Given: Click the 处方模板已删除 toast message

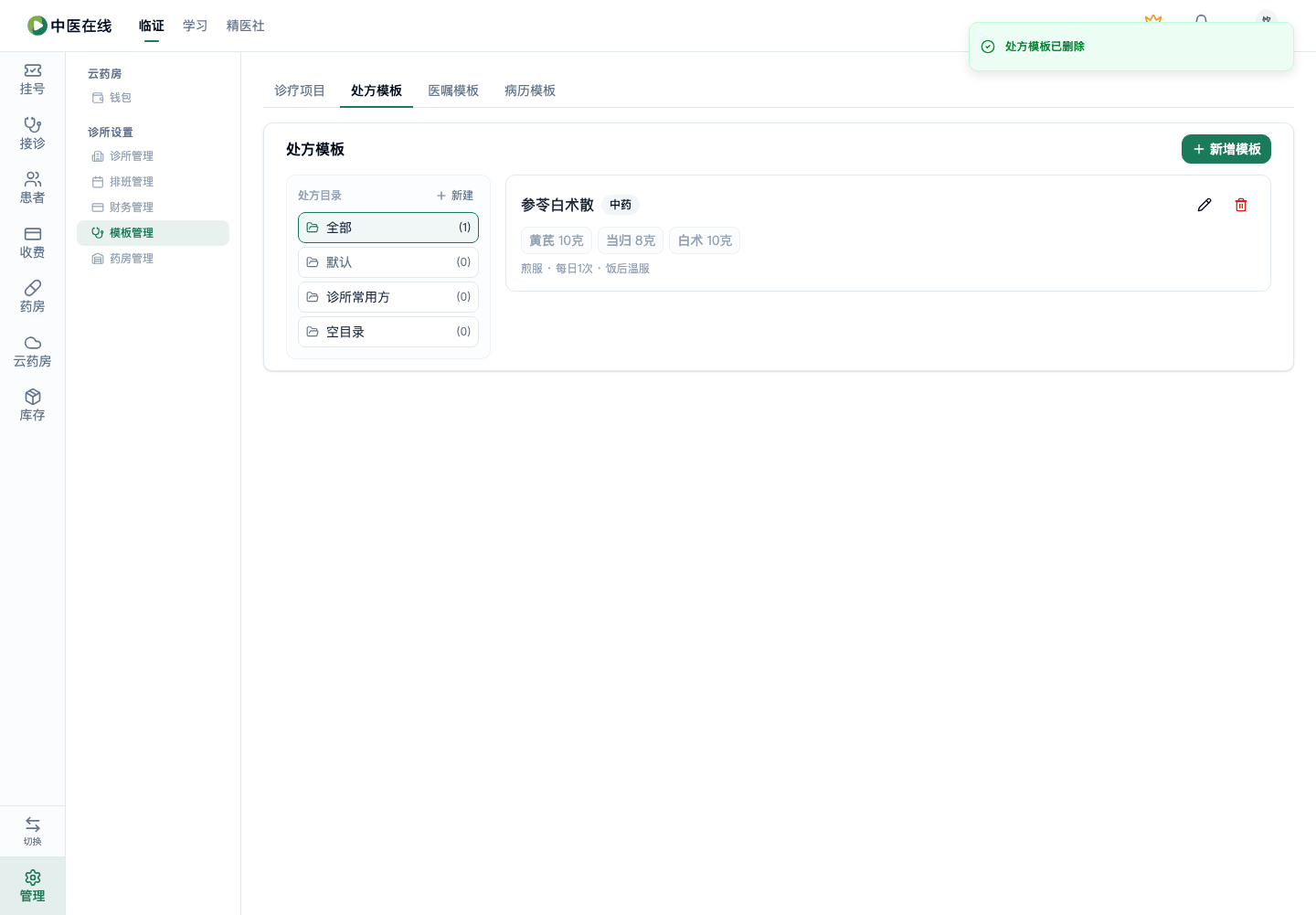Looking at the screenshot, I should [x=1045, y=47].
